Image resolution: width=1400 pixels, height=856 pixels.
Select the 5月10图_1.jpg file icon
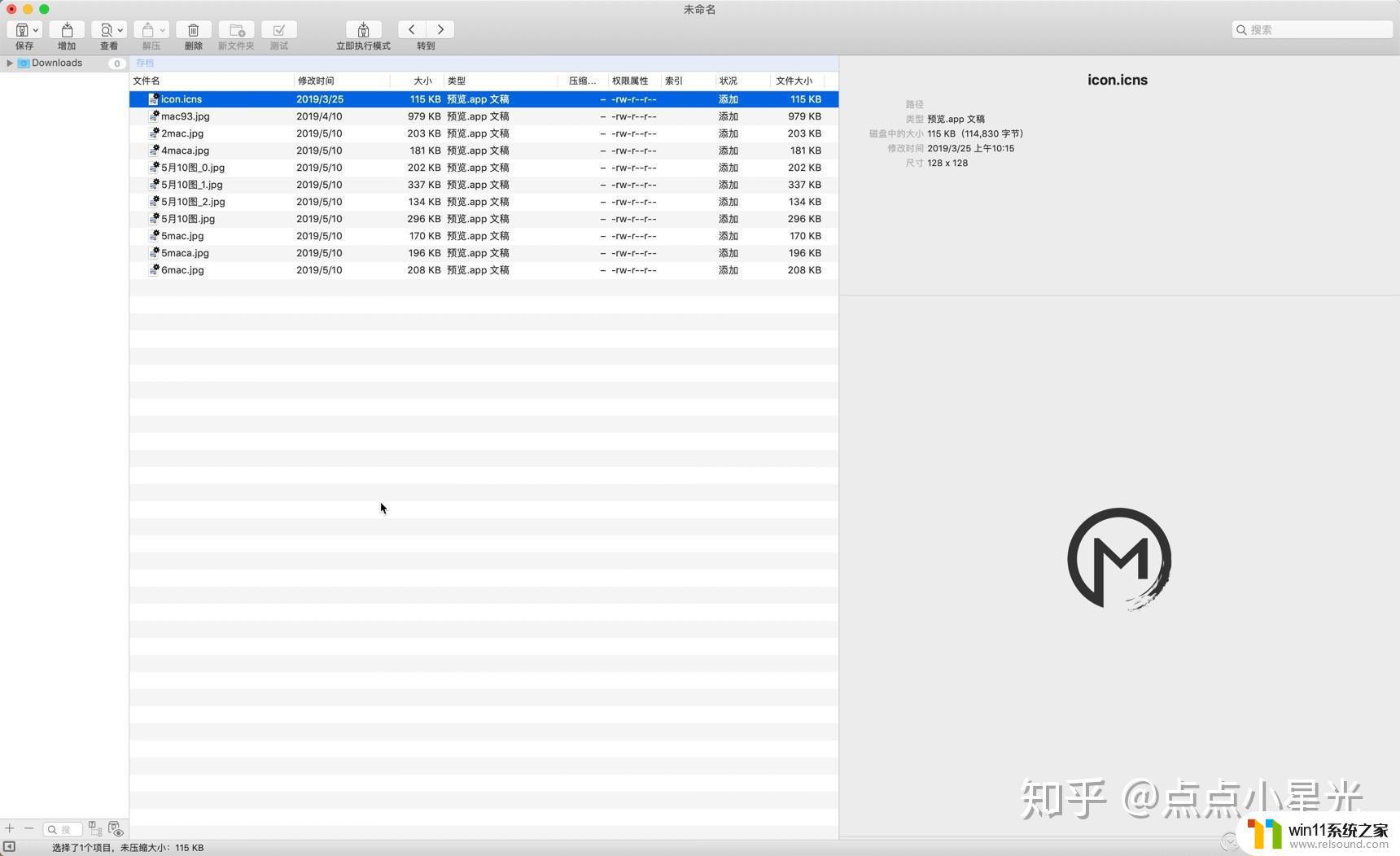[153, 185]
